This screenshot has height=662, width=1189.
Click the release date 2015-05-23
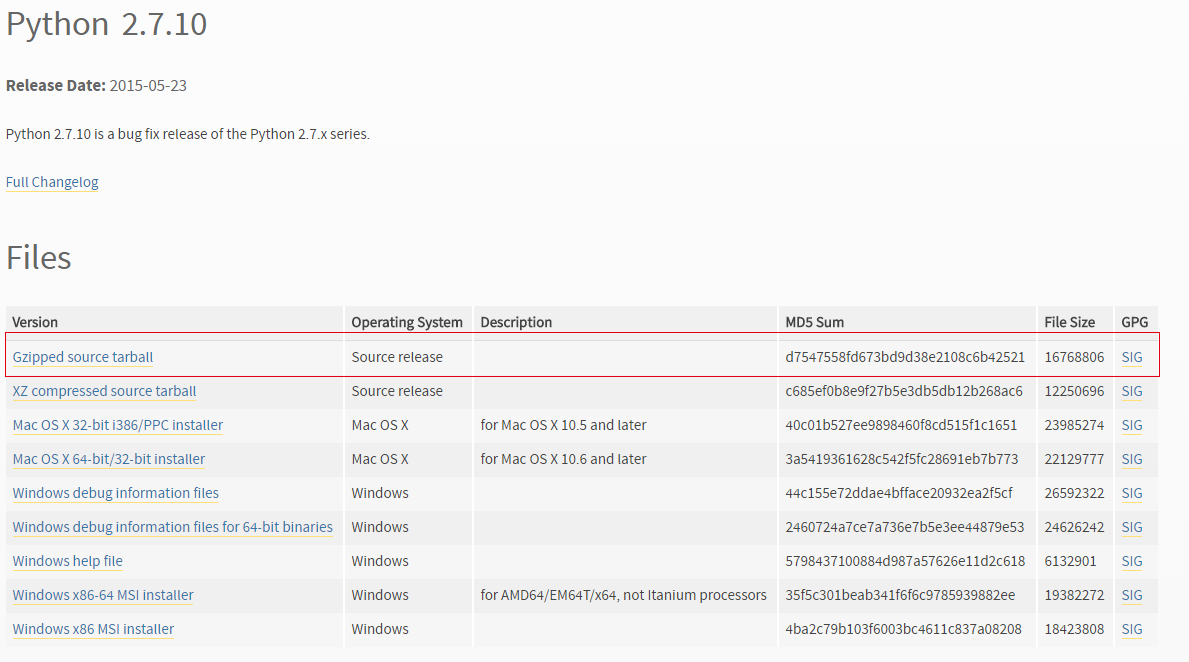pos(148,86)
